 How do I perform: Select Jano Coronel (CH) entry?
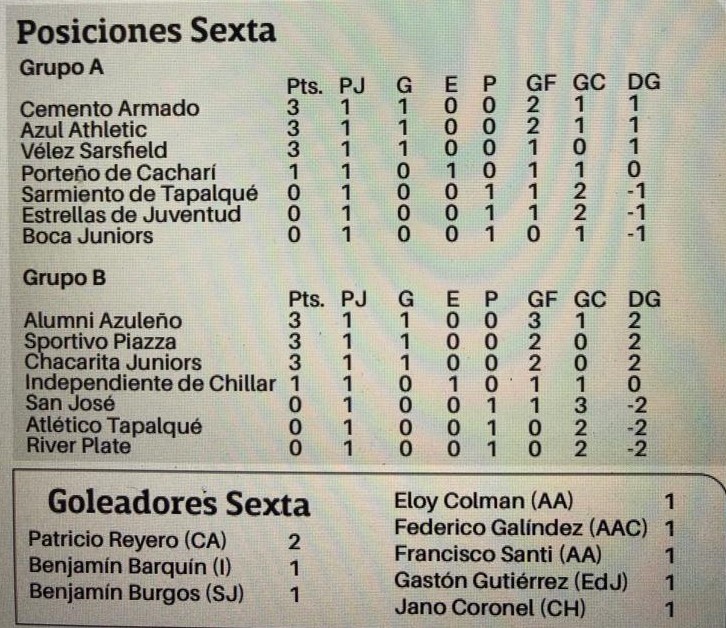[490, 608]
